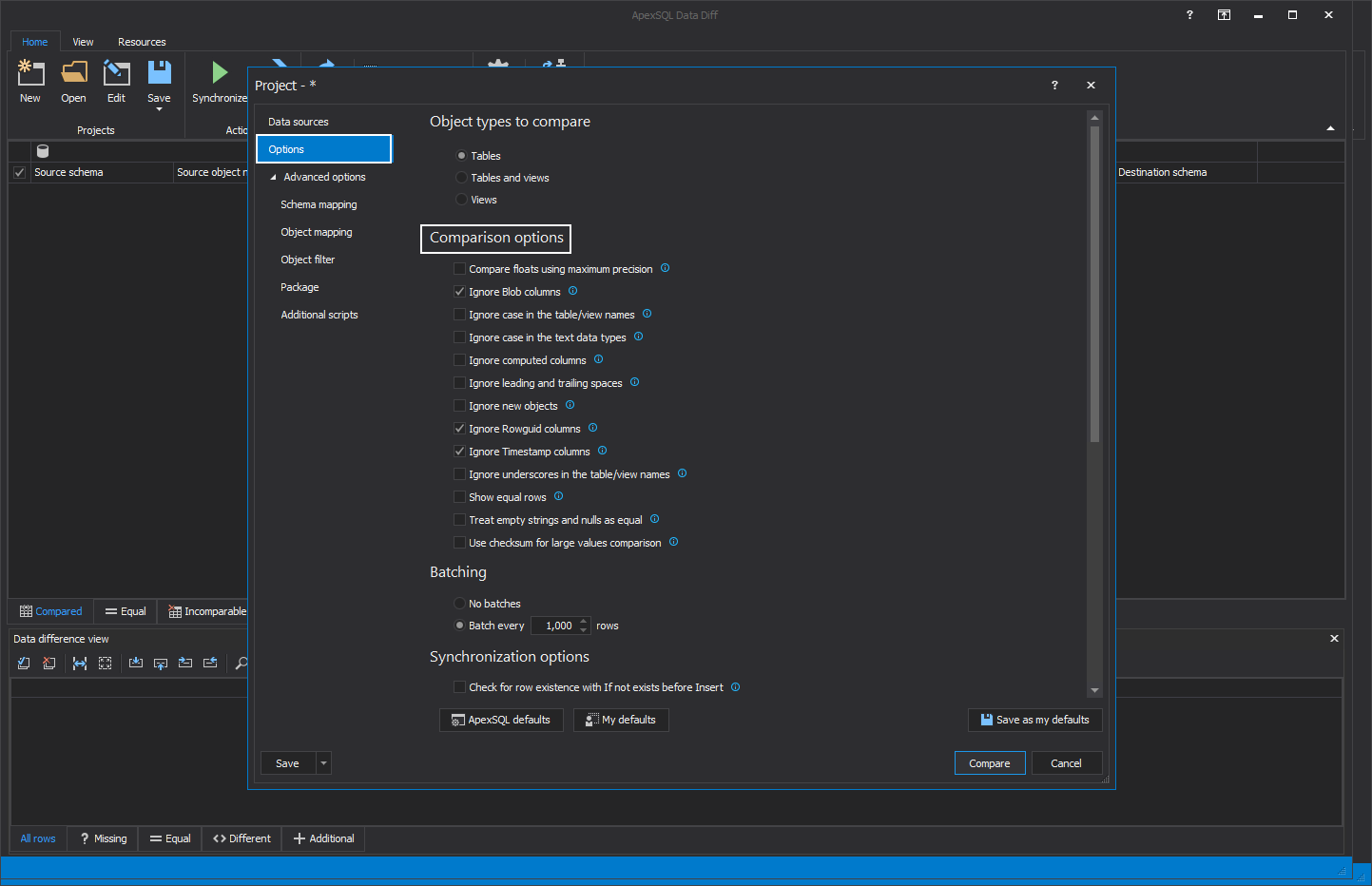Click the magnifier search icon in difference view

[242, 664]
